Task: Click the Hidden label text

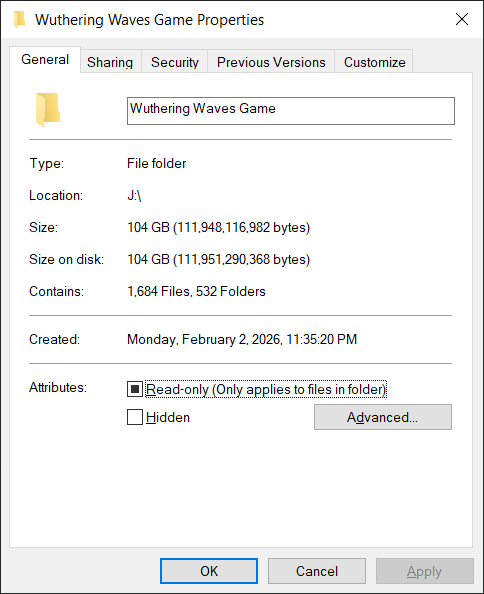Action: click(168, 417)
